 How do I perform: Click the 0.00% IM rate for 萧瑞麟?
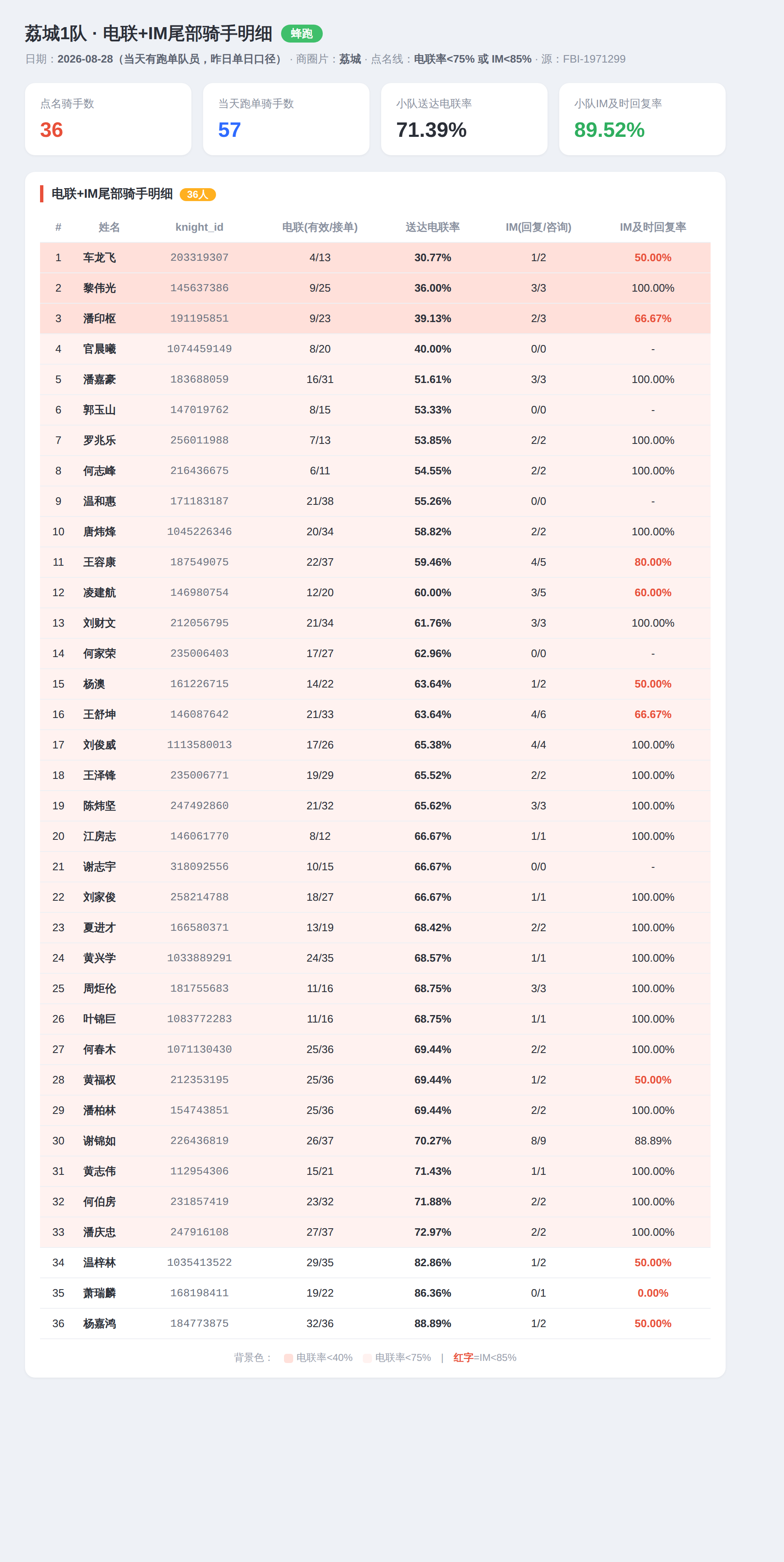click(653, 1293)
